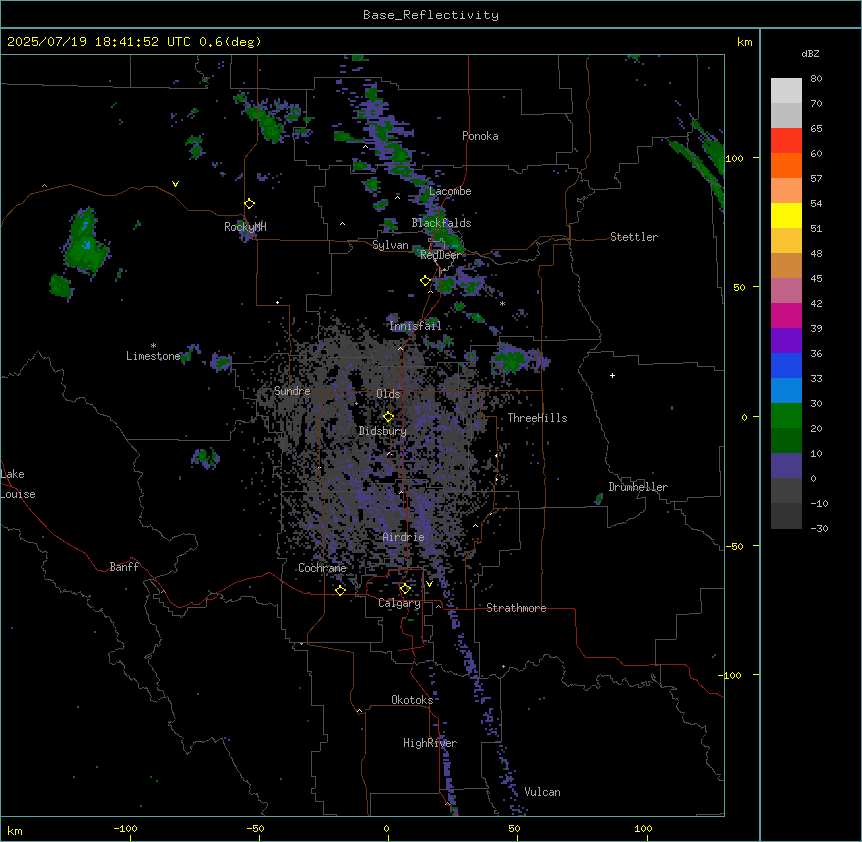Click the yellow diamond marker beside RockyMH
The height and width of the screenshot is (842, 862).
tap(250, 204)
